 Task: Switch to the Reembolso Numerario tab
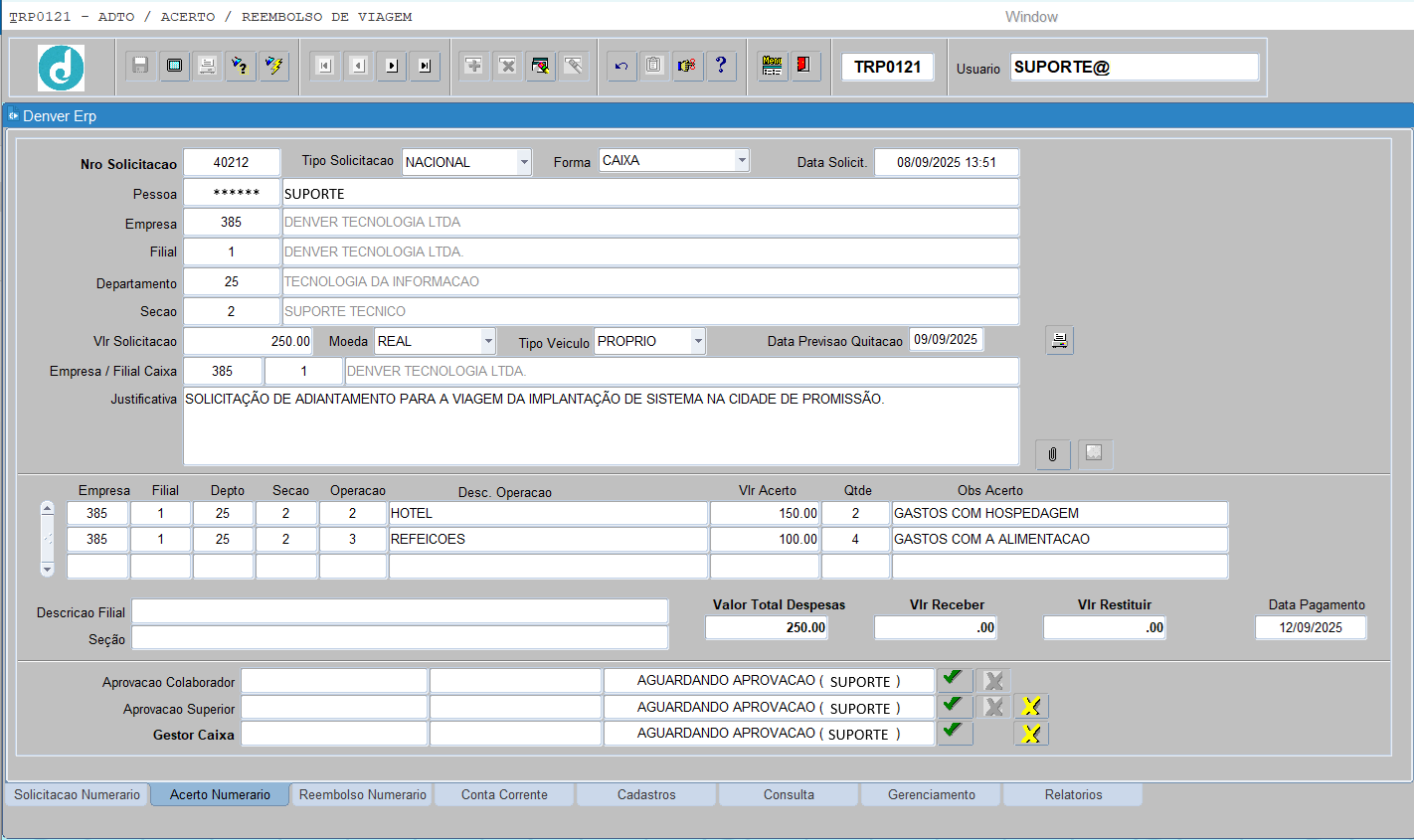click(x=362, y=794)
